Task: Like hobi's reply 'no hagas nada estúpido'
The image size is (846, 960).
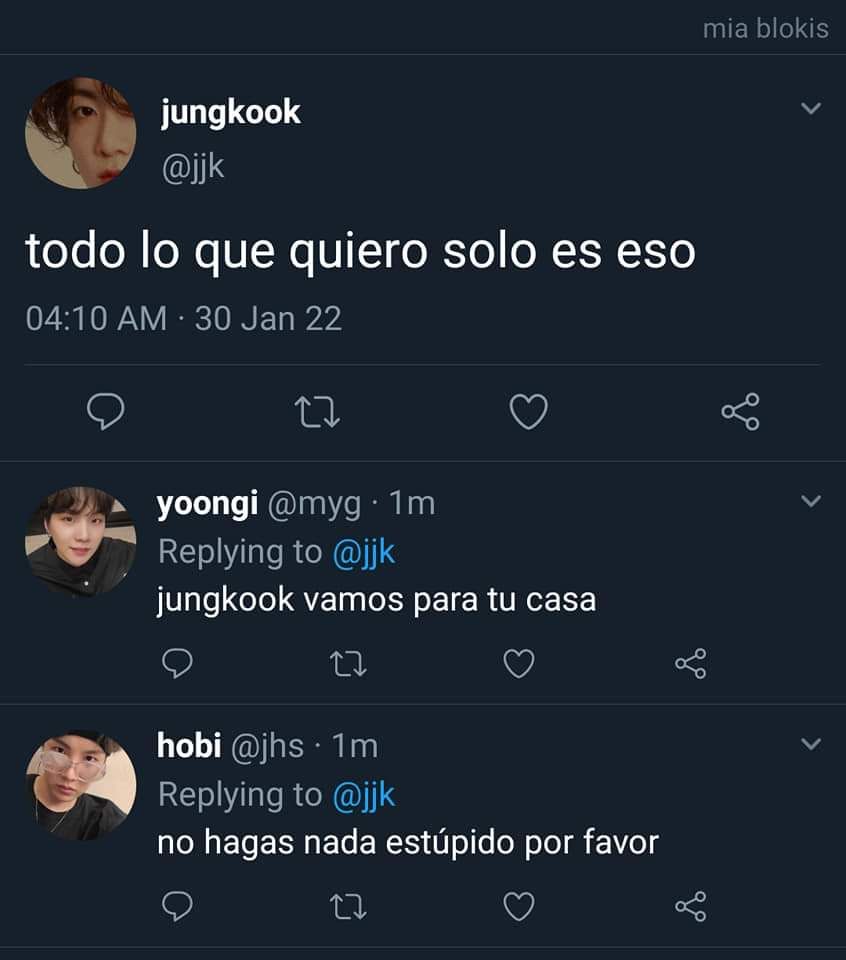Action: pyautogui.click(x=519, y=907)
